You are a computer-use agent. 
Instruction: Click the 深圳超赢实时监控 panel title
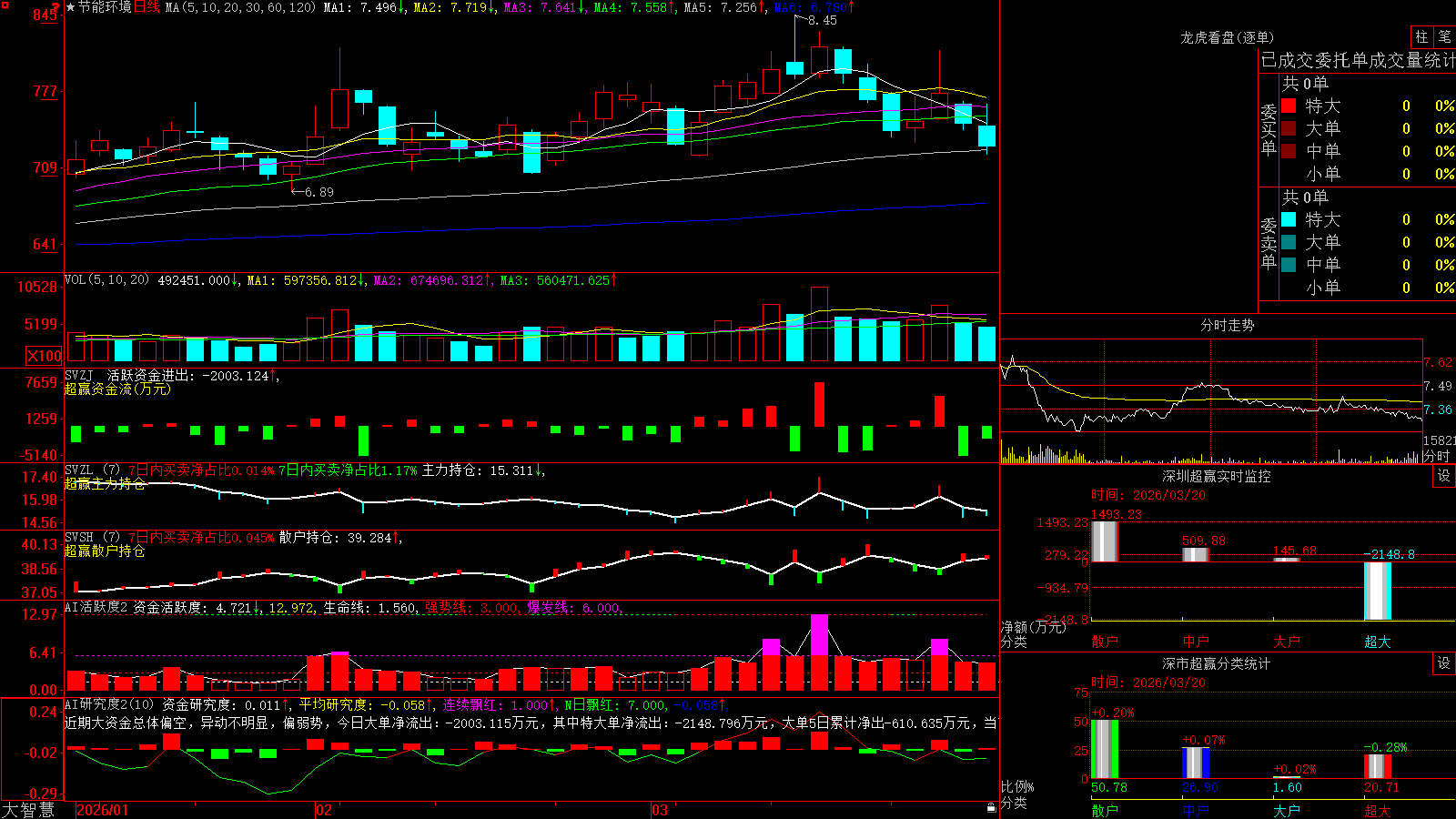point(1216,476)
